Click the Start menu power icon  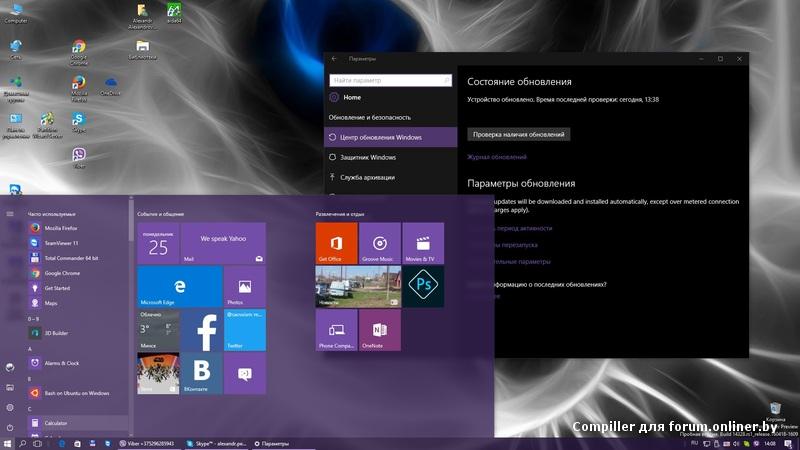(10, 425)
